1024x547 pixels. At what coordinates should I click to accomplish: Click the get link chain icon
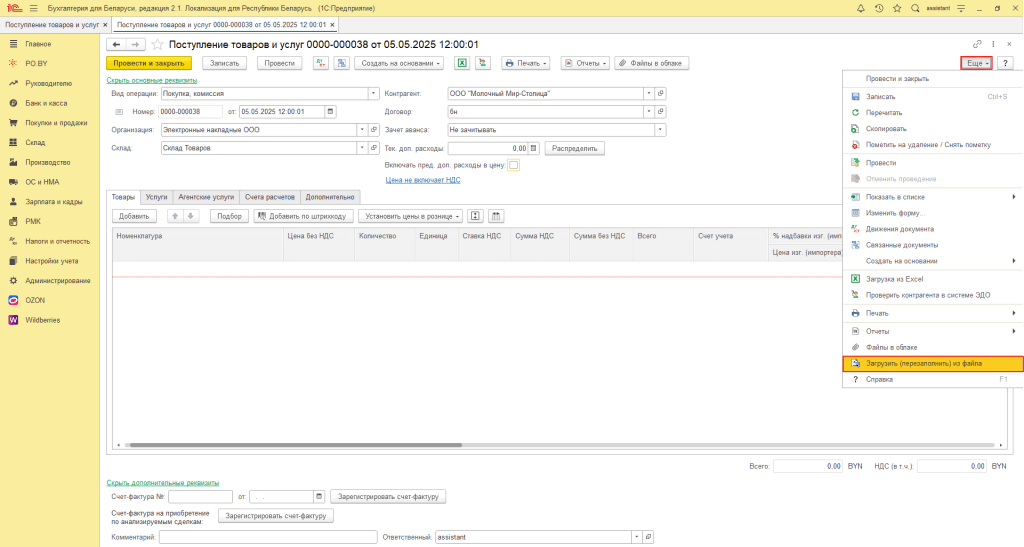click(977, 44)
